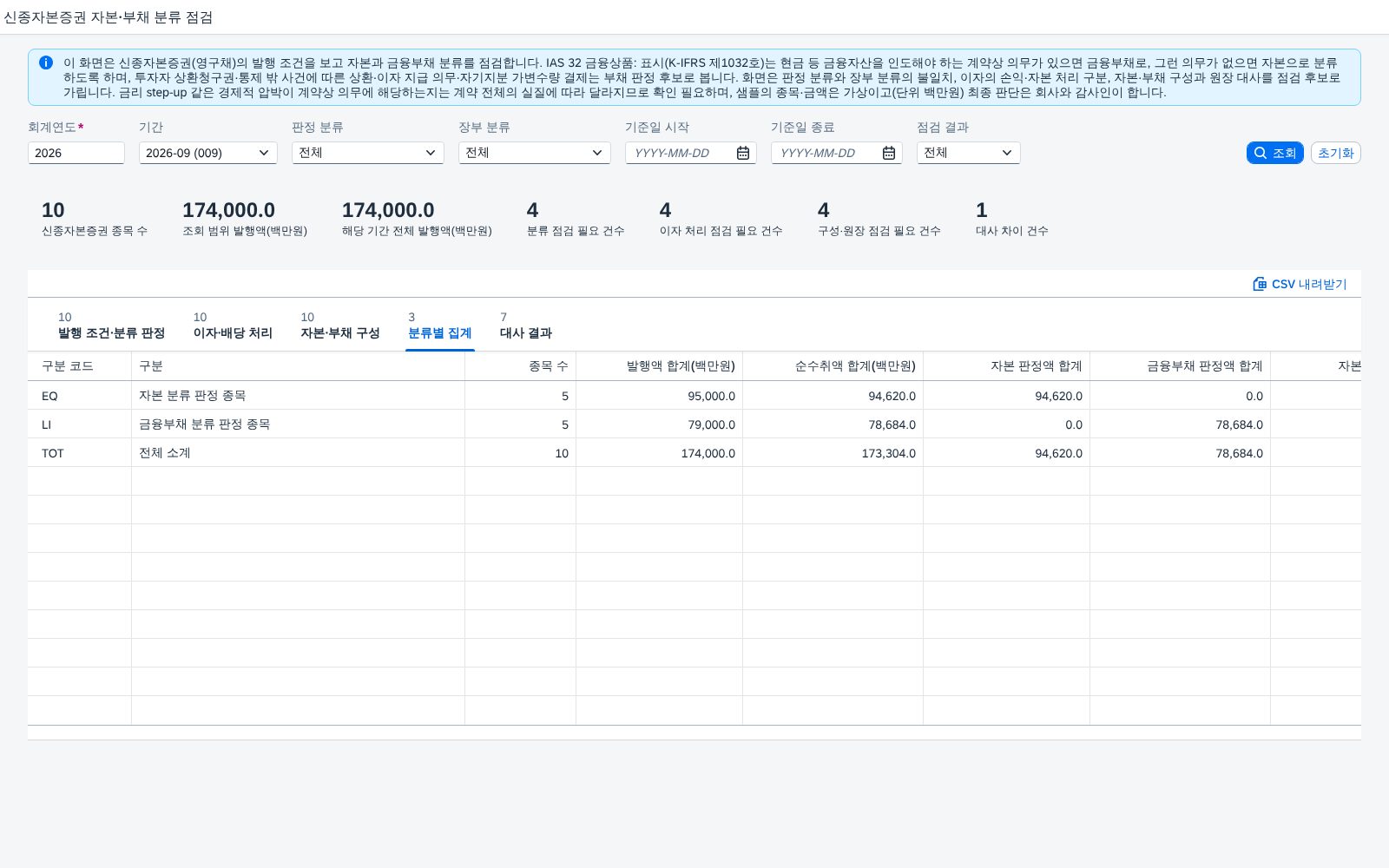Select the LI row code cell
Screen dimensions: 1389x868
pos(80,424)
